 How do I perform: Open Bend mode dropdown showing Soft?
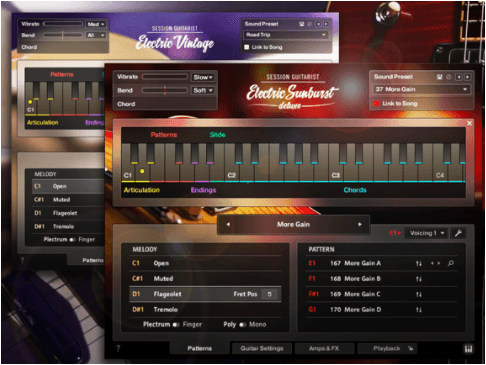click(203, 91)
